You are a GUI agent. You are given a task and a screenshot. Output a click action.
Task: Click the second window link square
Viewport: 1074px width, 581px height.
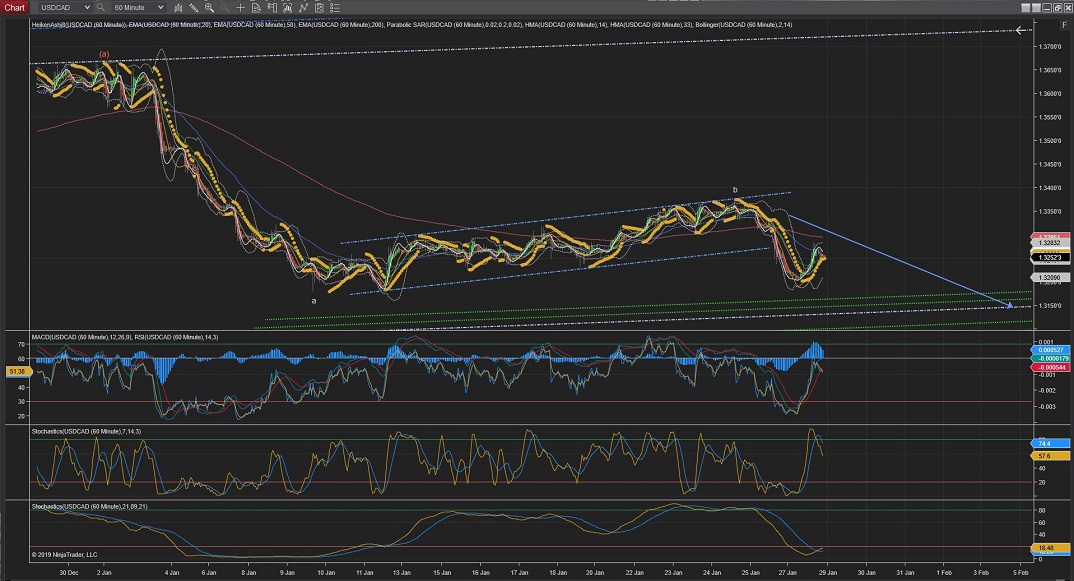click(1036, 8)
